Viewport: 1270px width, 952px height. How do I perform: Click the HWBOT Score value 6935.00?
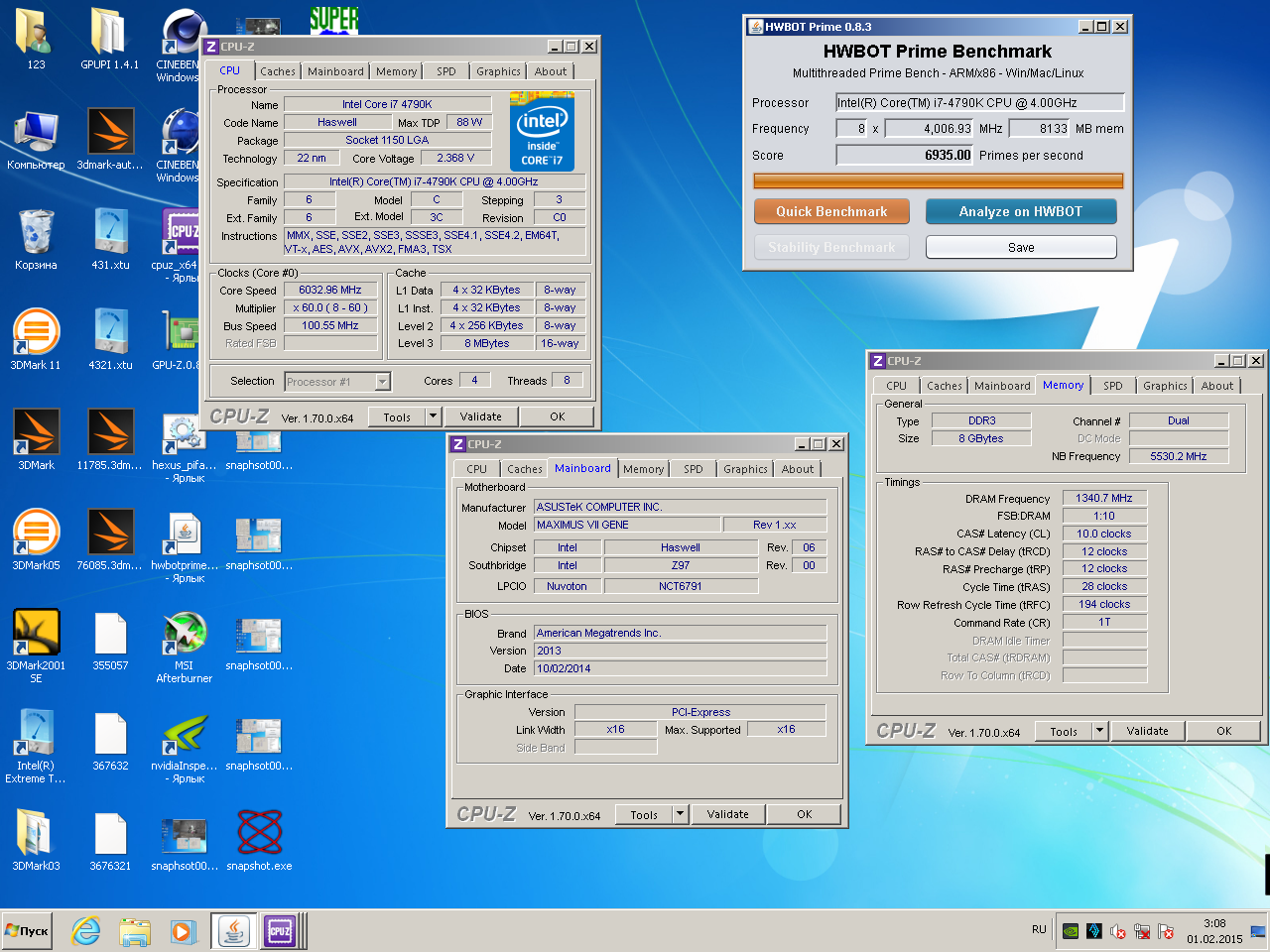904,155
